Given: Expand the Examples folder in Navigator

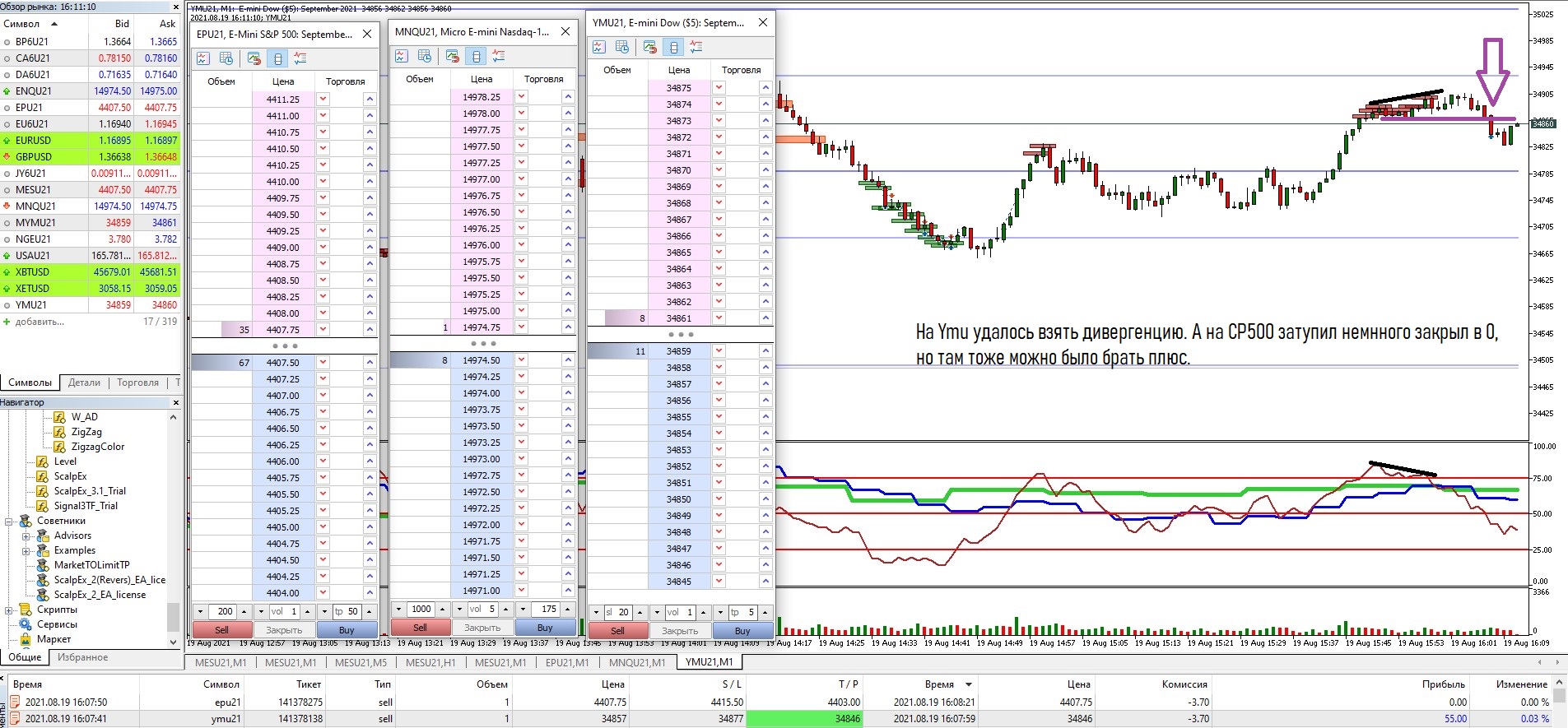Looking at the screenshot, I should 26,550.
